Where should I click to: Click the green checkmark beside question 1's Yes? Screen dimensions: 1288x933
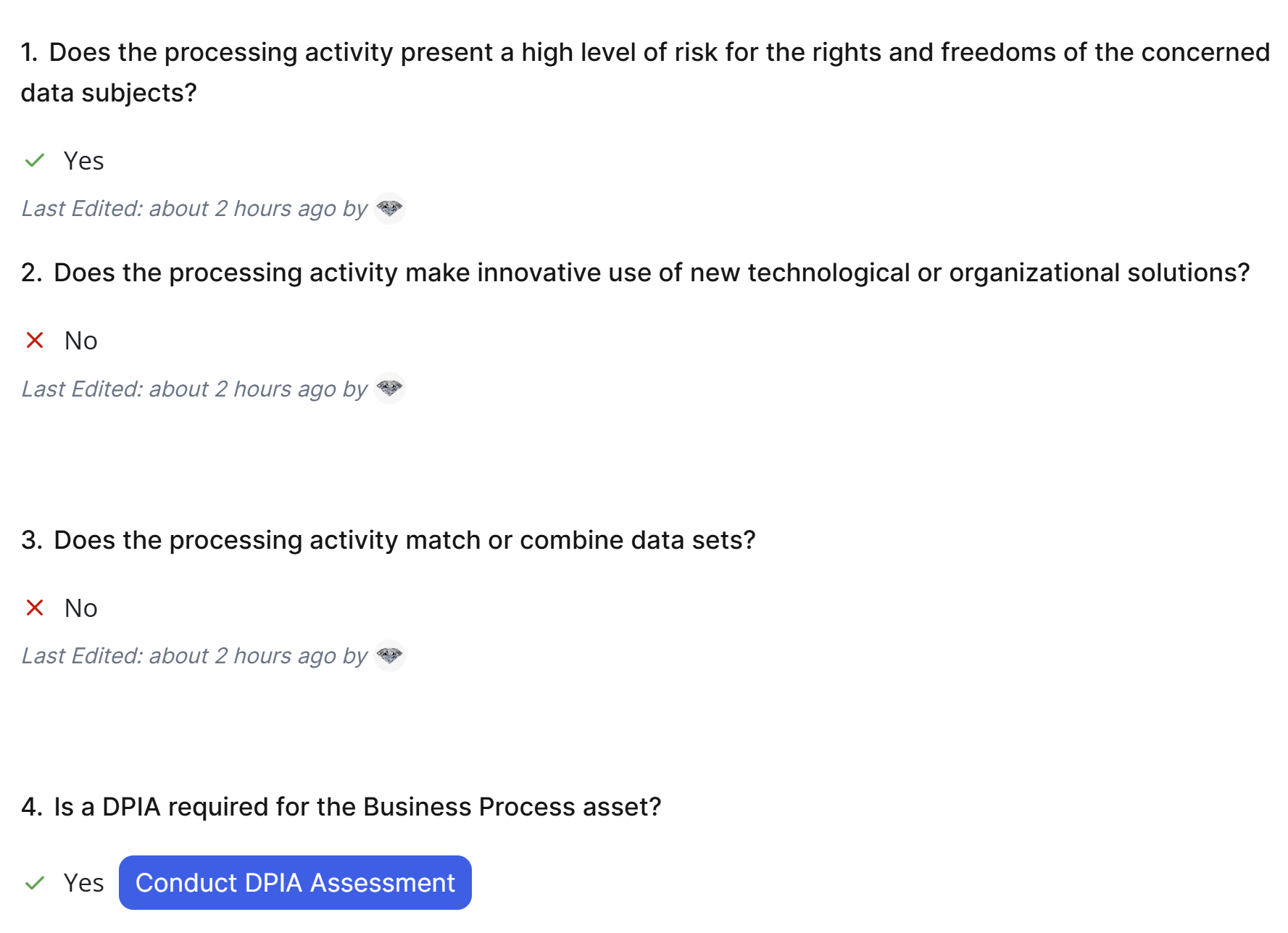(x=35, y=161)
